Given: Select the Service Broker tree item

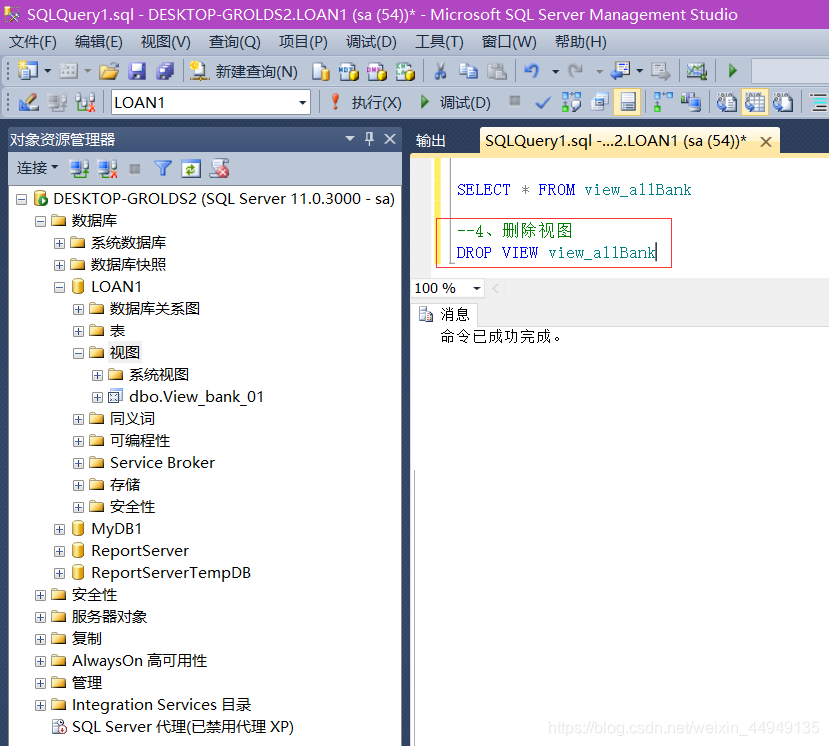Looking at the screenshot, I should 162,463.
